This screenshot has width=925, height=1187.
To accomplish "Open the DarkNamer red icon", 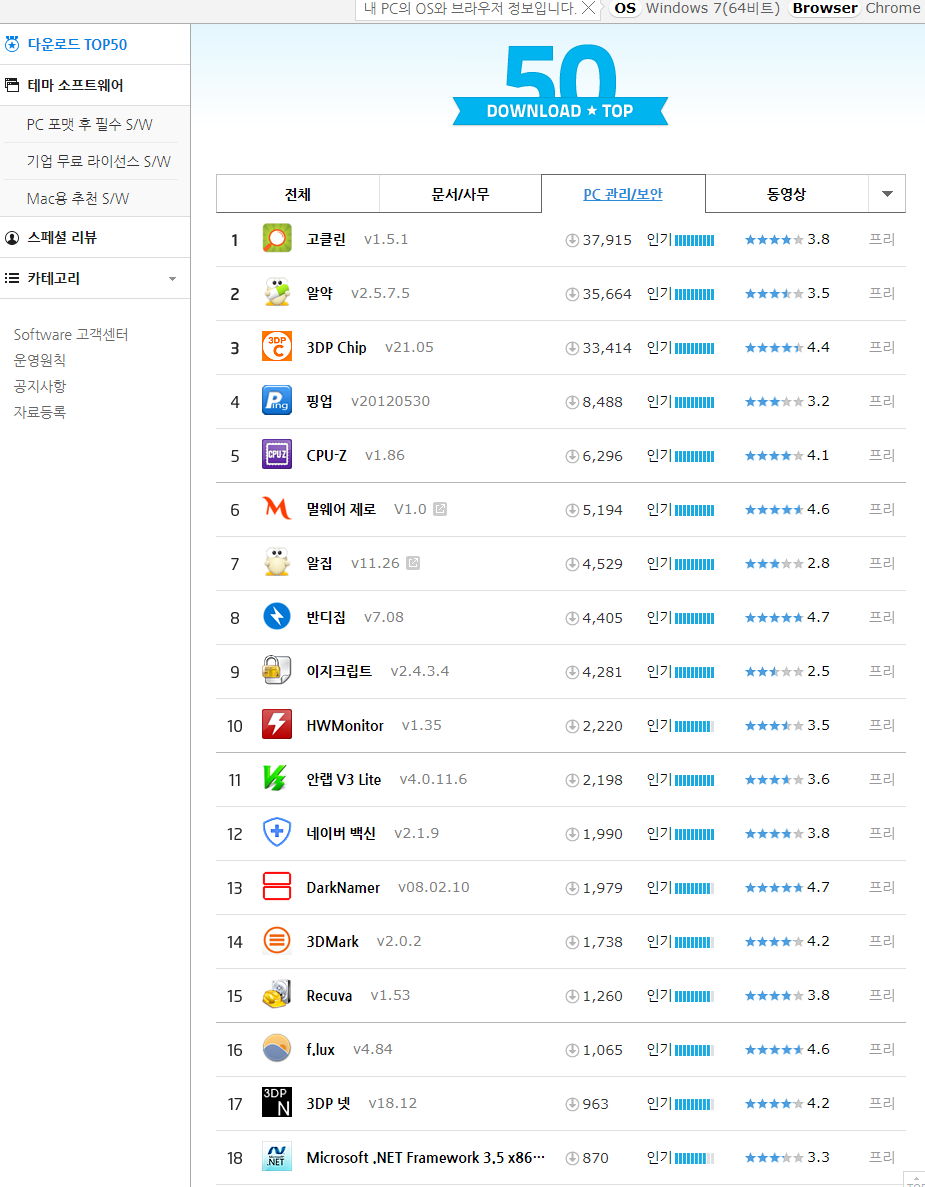I will tap(277, 886).
